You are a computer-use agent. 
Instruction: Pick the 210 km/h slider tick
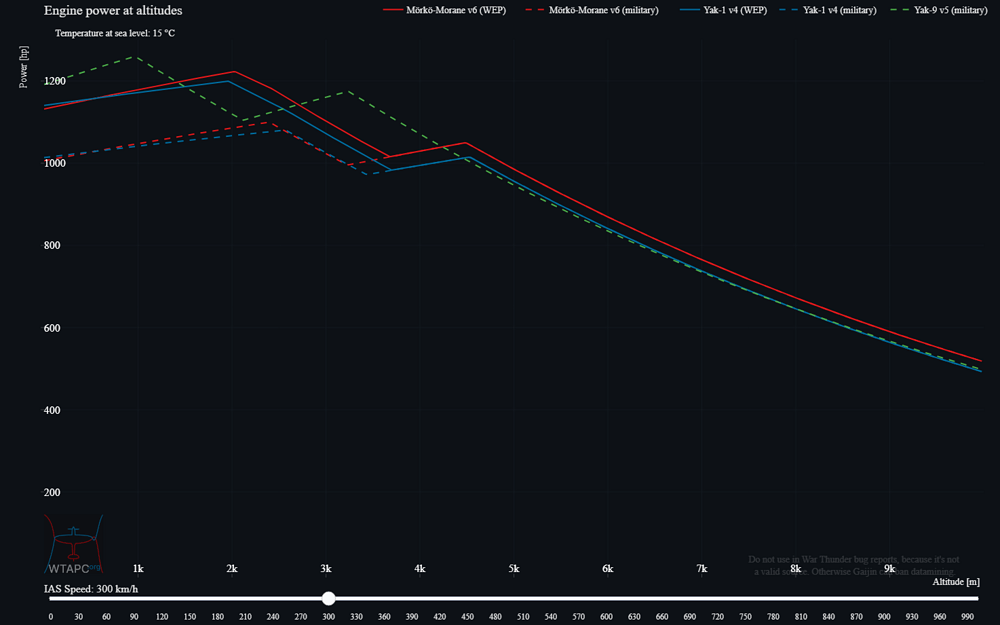click(246, 617)
